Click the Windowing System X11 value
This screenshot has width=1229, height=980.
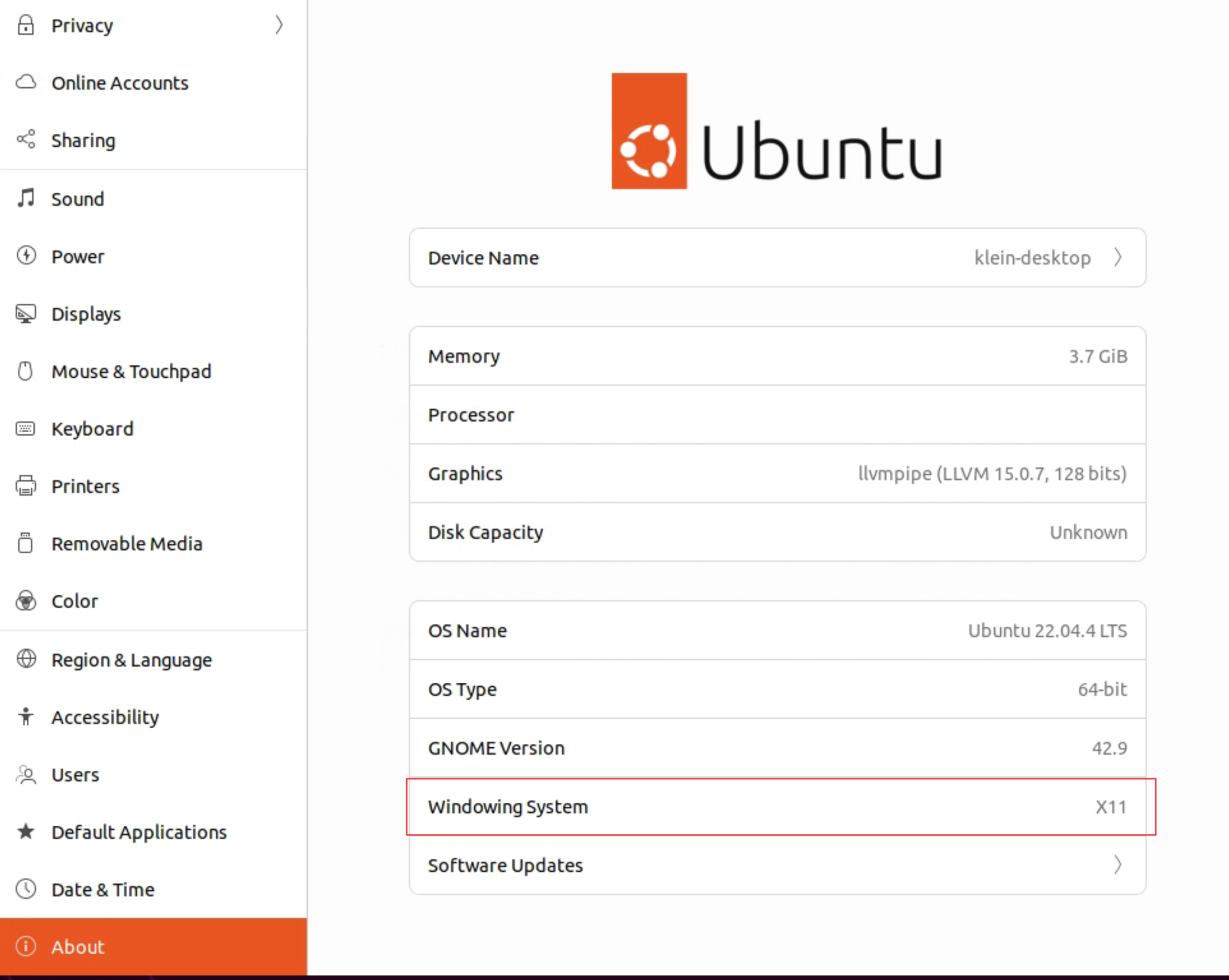tap(1111, 807)
